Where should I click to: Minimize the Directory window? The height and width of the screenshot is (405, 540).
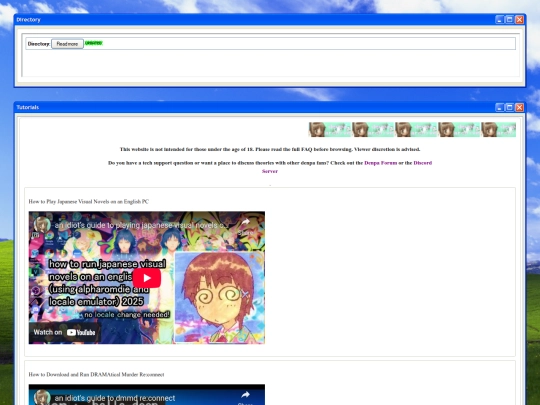tap(499, 20)
